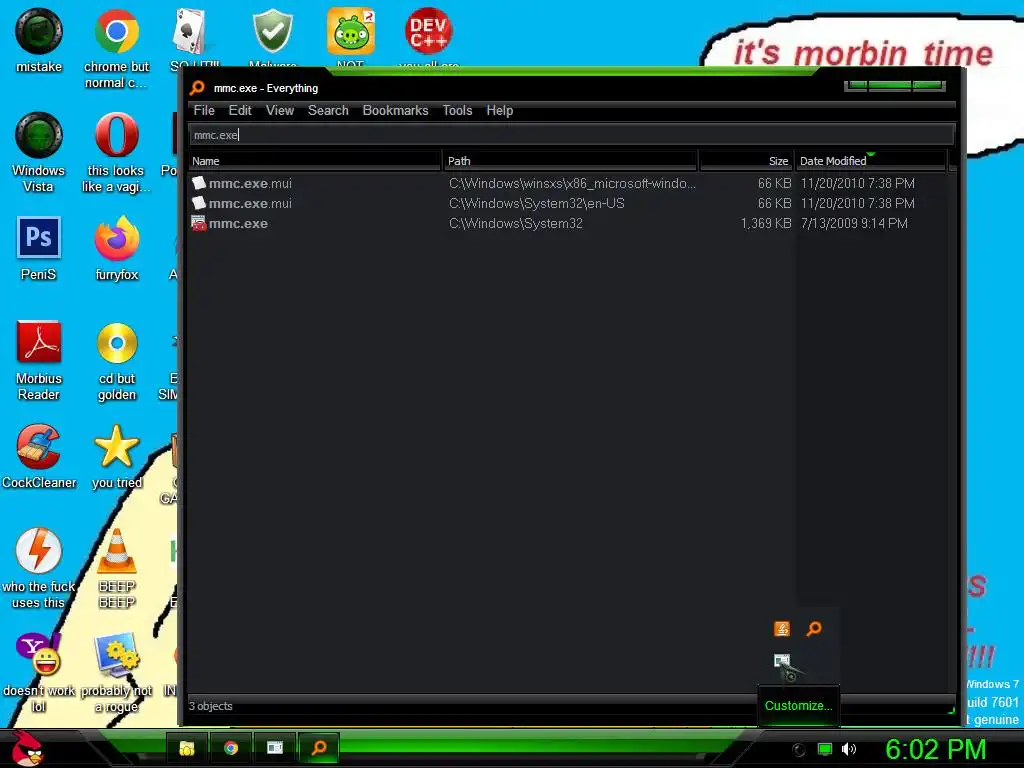Open the green shield Malware desktop icon
The width and height of the screenshot is (1024, 768).
272,31
